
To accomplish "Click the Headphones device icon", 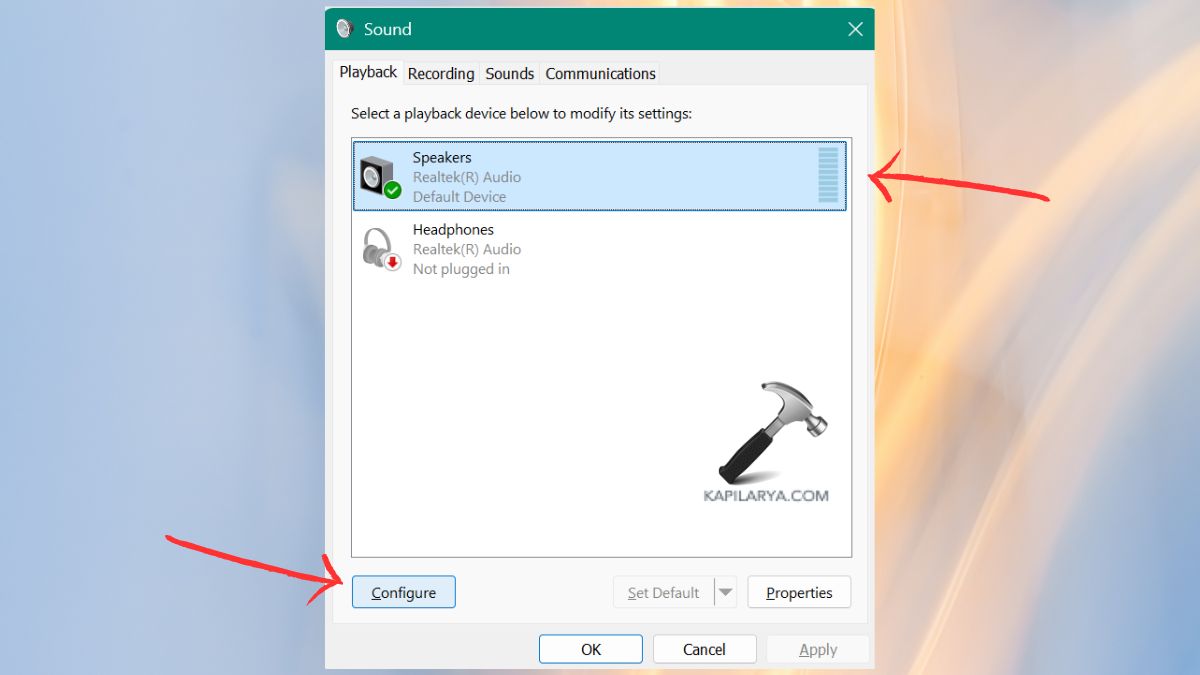I will point(380,249).
